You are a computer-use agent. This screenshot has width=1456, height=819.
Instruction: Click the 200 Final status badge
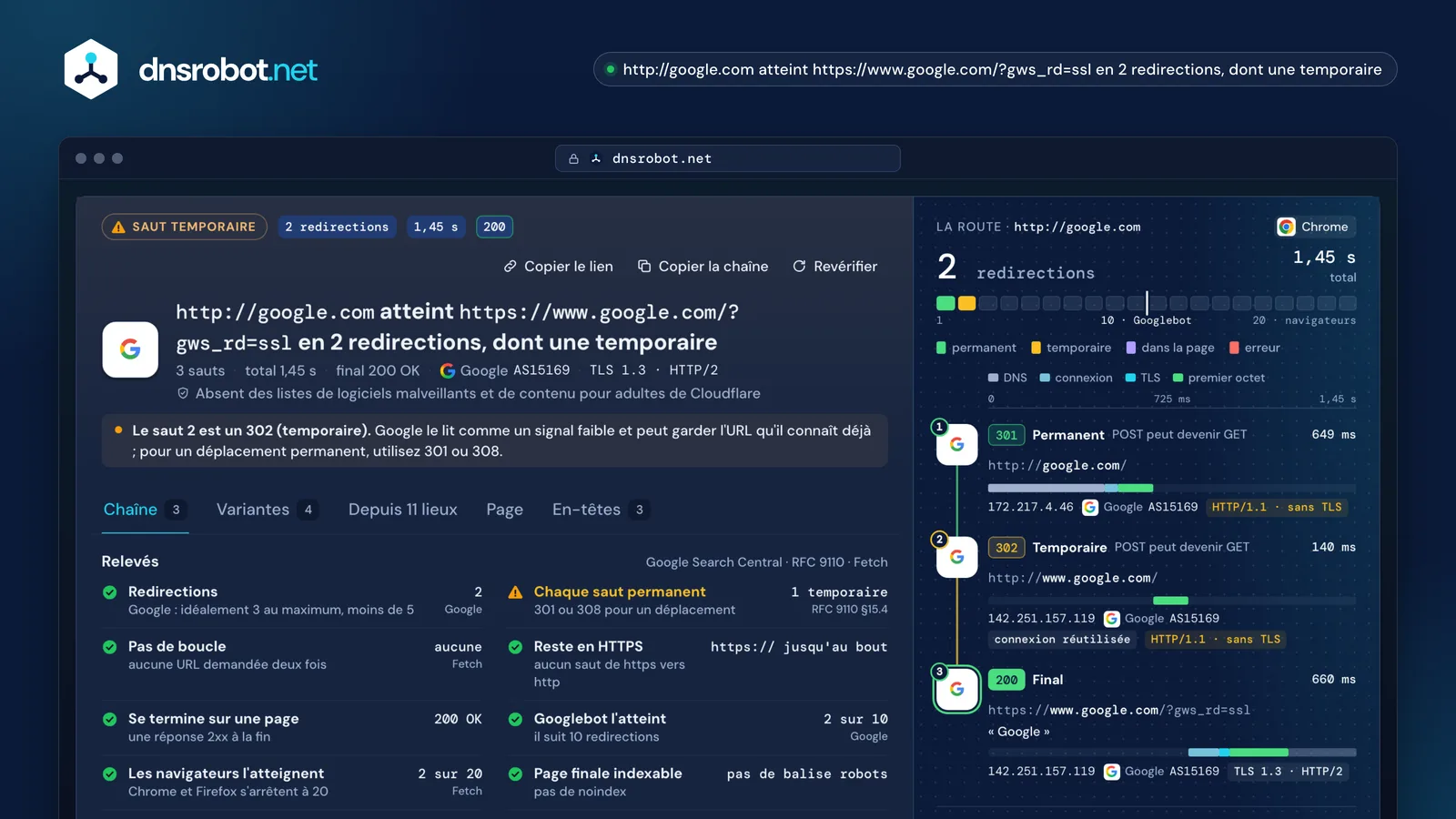tap(1006, 680)
